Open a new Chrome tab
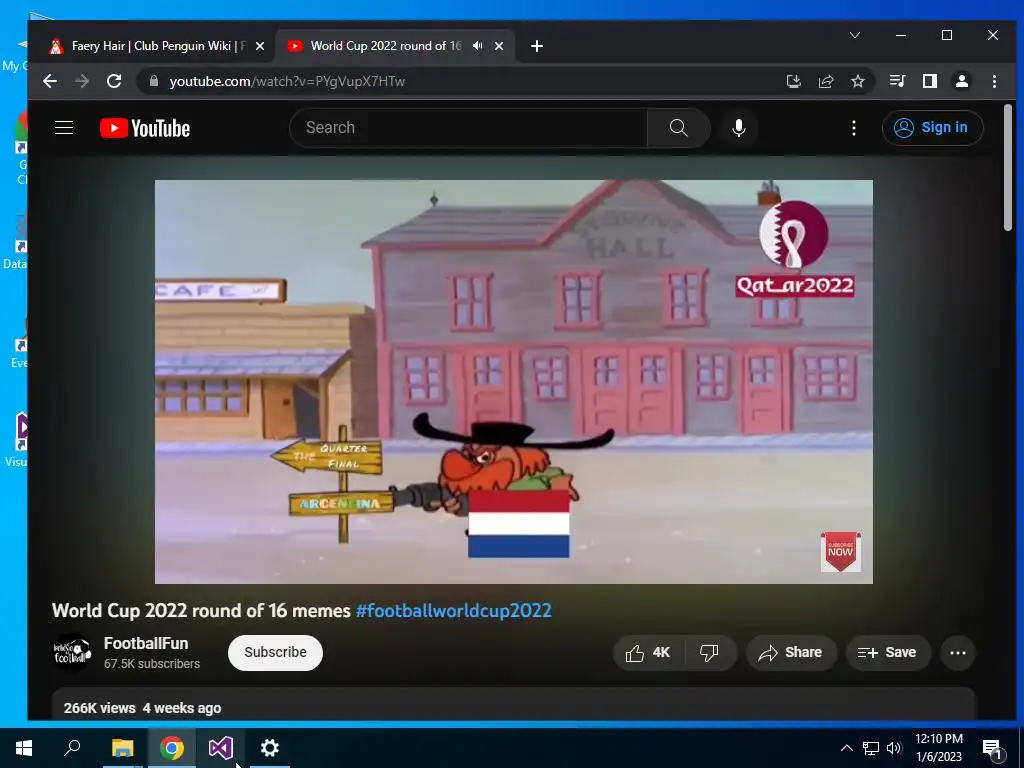Image resolution: width=1024 pixels, height=768 pixels. [537, 46]
